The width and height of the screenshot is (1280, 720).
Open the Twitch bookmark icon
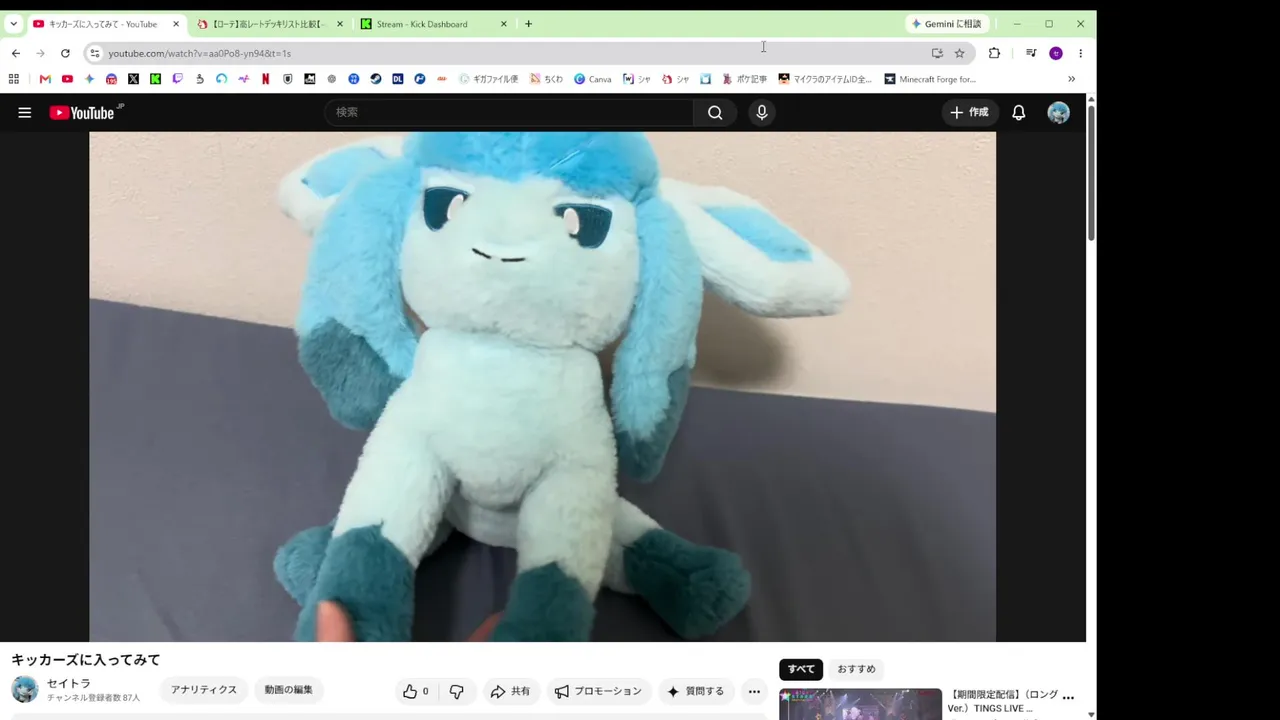coord(177,79)
